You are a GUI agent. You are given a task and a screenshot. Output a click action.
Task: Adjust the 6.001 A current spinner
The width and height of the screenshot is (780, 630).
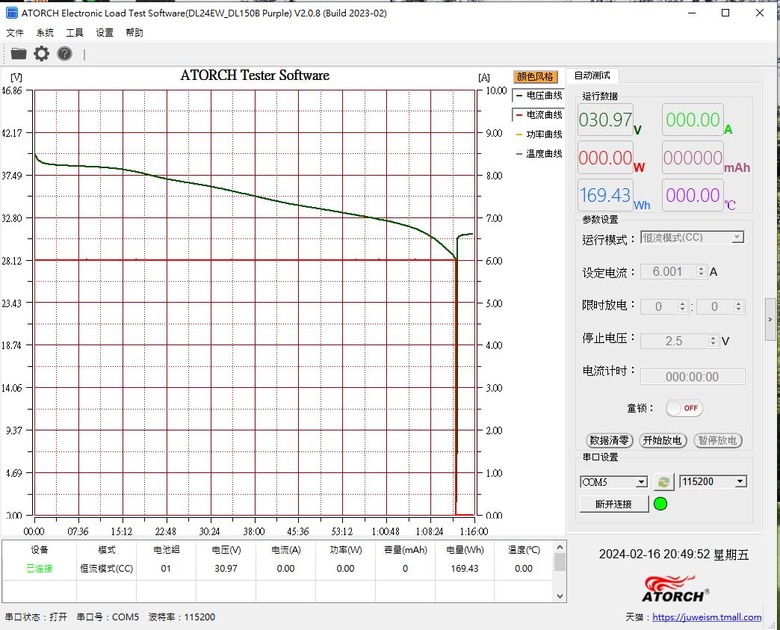[701, 272]
